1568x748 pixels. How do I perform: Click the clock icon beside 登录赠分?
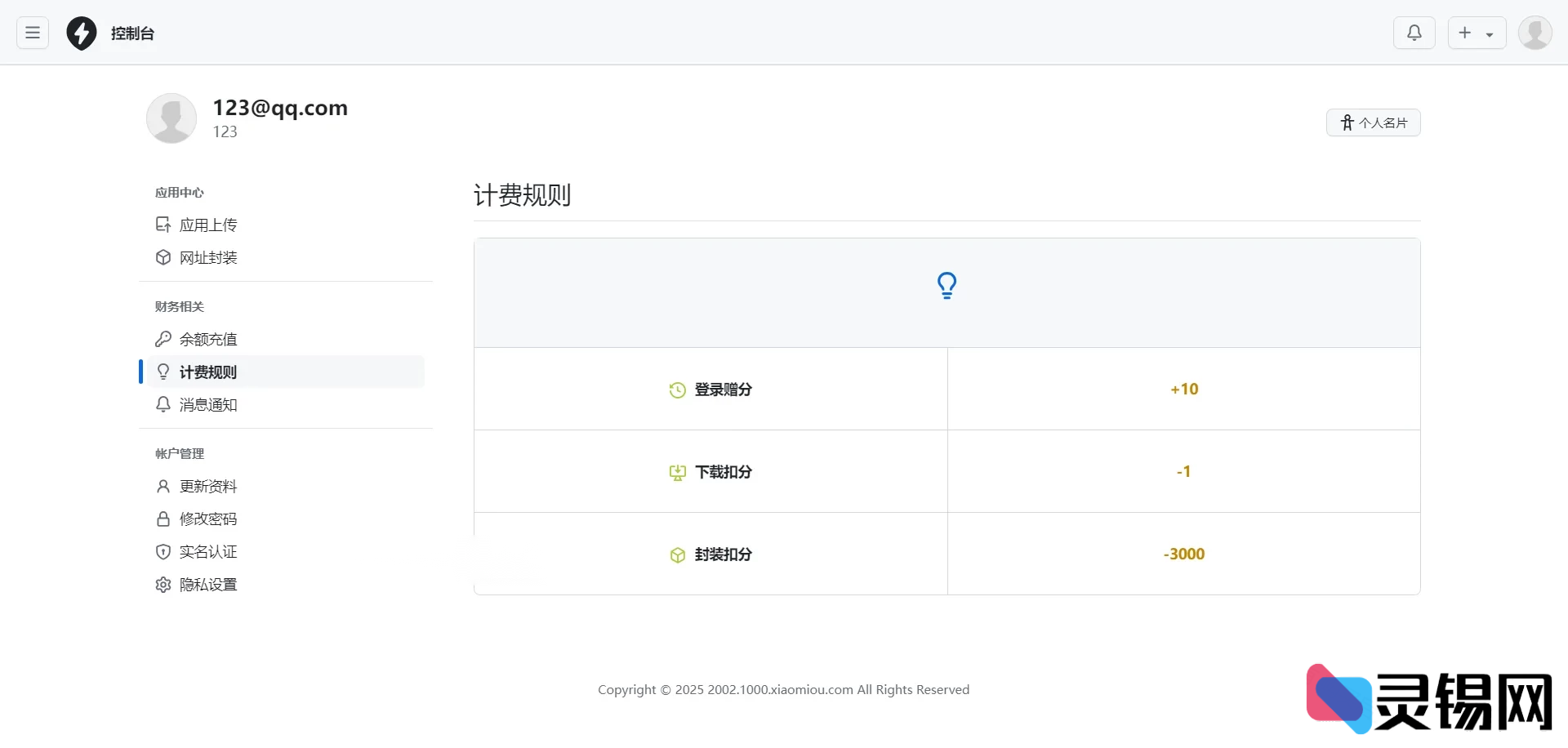[x=678, y=390]
